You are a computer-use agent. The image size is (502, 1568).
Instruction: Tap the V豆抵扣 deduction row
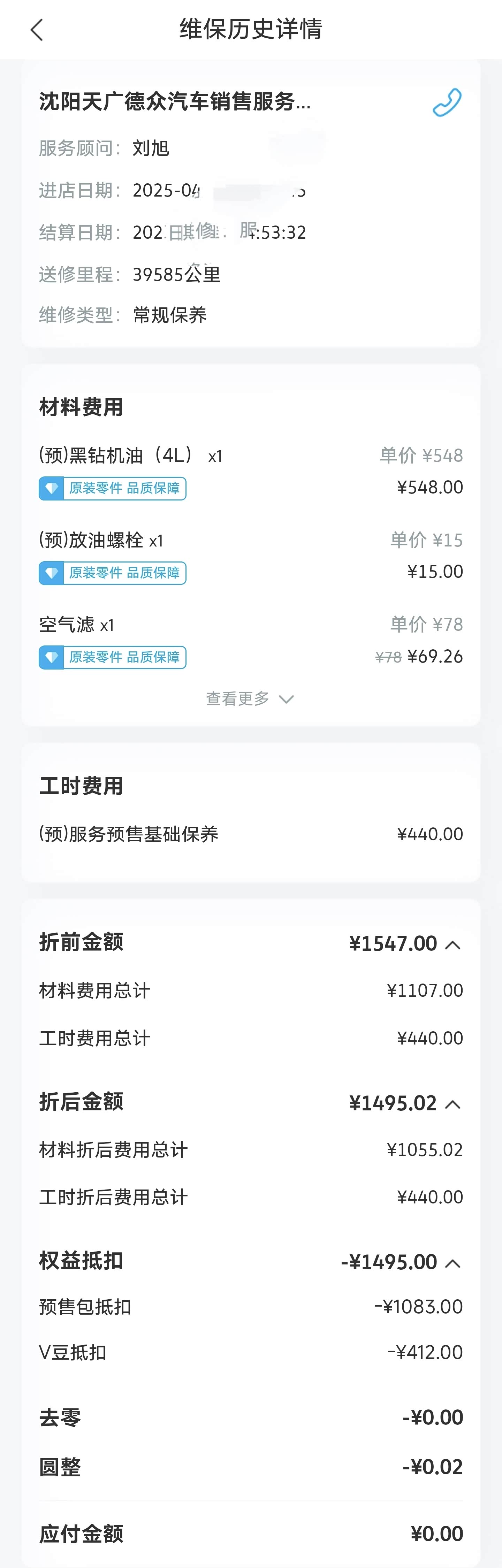pyautogui.click(x=250, y=1353)
